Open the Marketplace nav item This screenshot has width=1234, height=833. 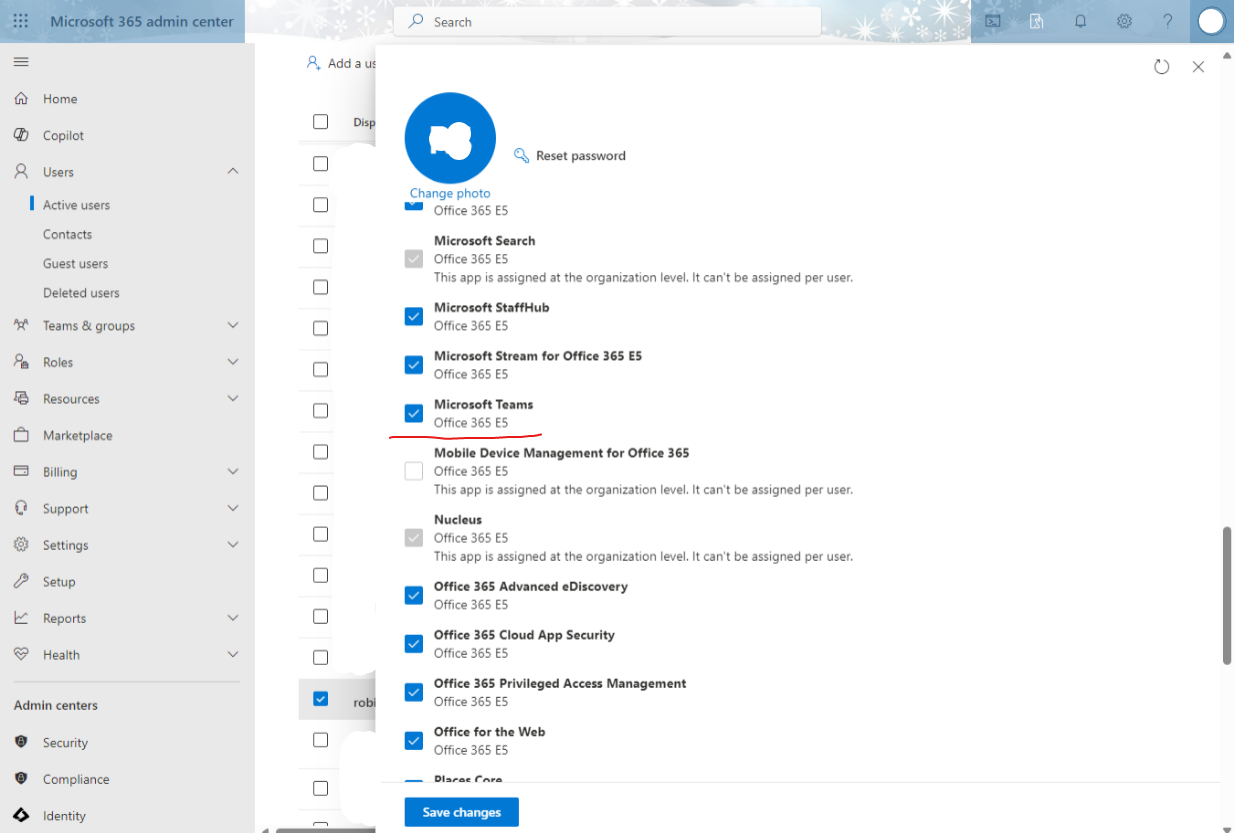tap(77, 435)
